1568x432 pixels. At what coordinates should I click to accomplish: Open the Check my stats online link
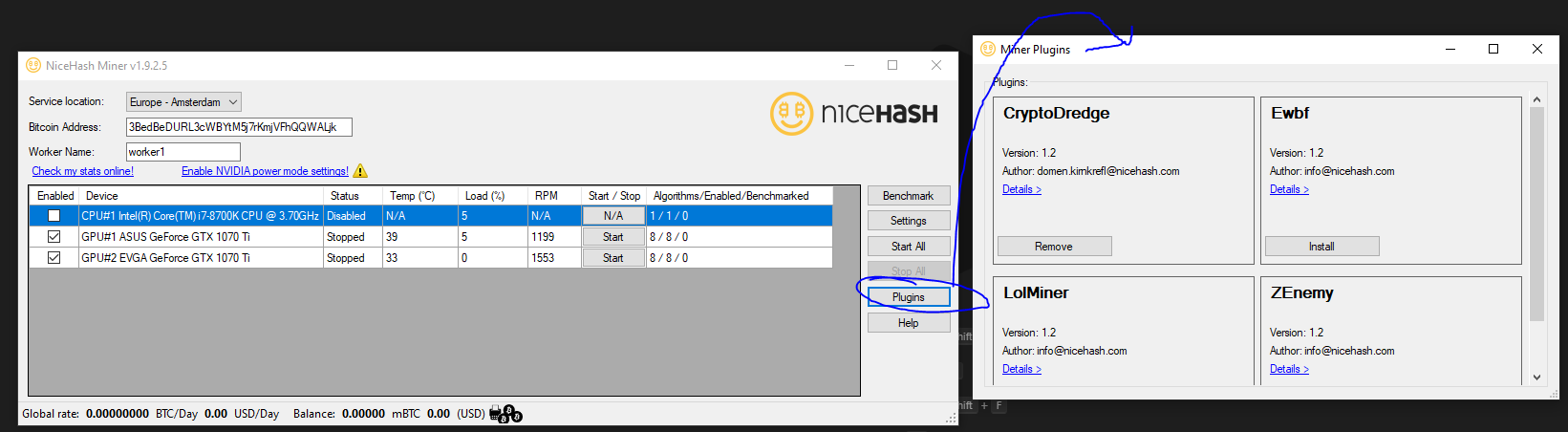click(x=83, y=171)
